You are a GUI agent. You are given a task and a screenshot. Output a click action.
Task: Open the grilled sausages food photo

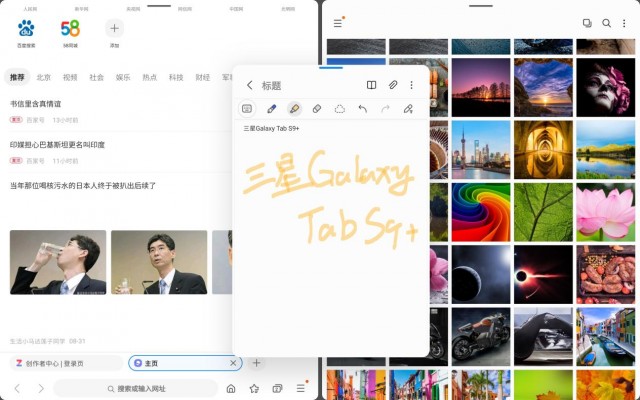click(x=606, y=274)
